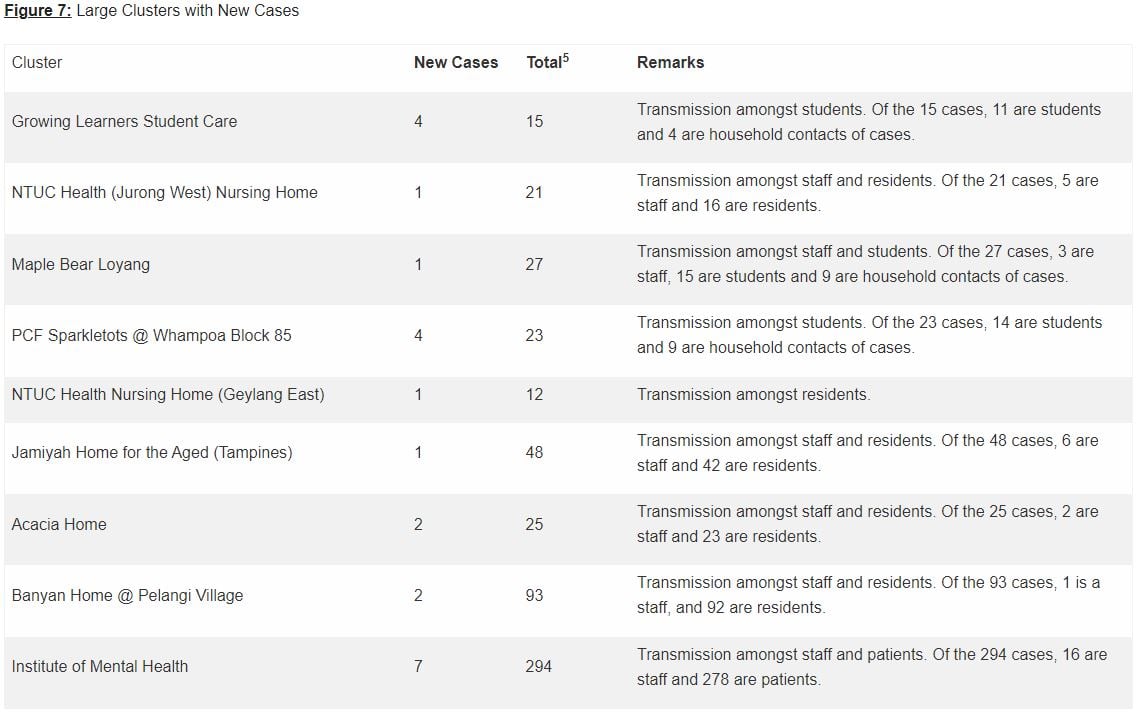Click the Acacia Home cluster name

[x=59, y=524]
